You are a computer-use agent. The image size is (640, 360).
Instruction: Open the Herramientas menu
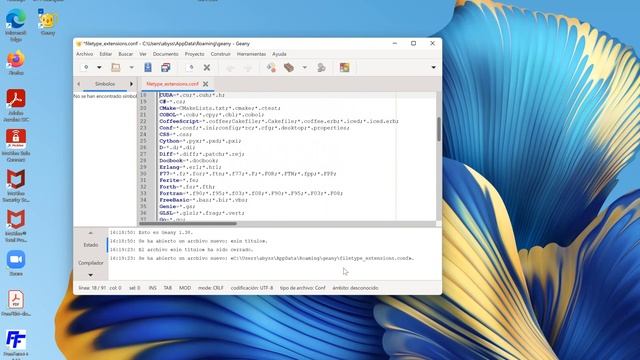(x=251, y=54)
